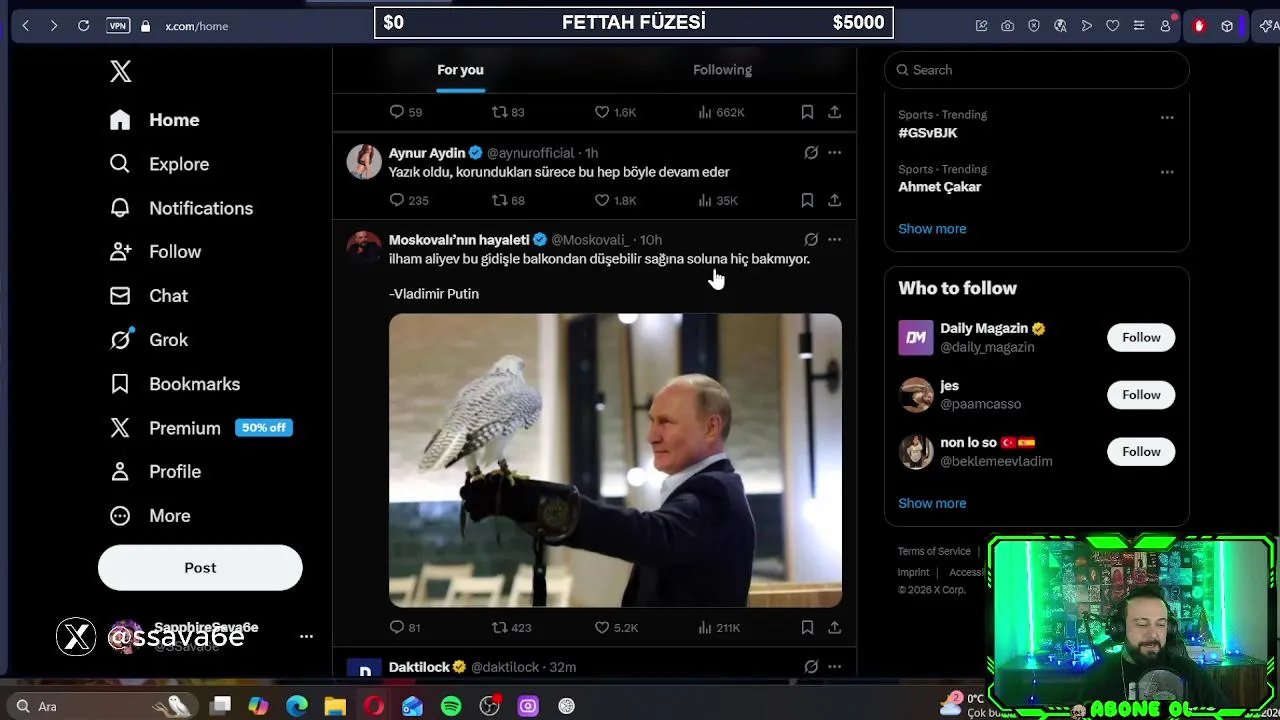Open Microsoft Edge from the taskbar
1280x720 pixels.
[x=297, y=706]
